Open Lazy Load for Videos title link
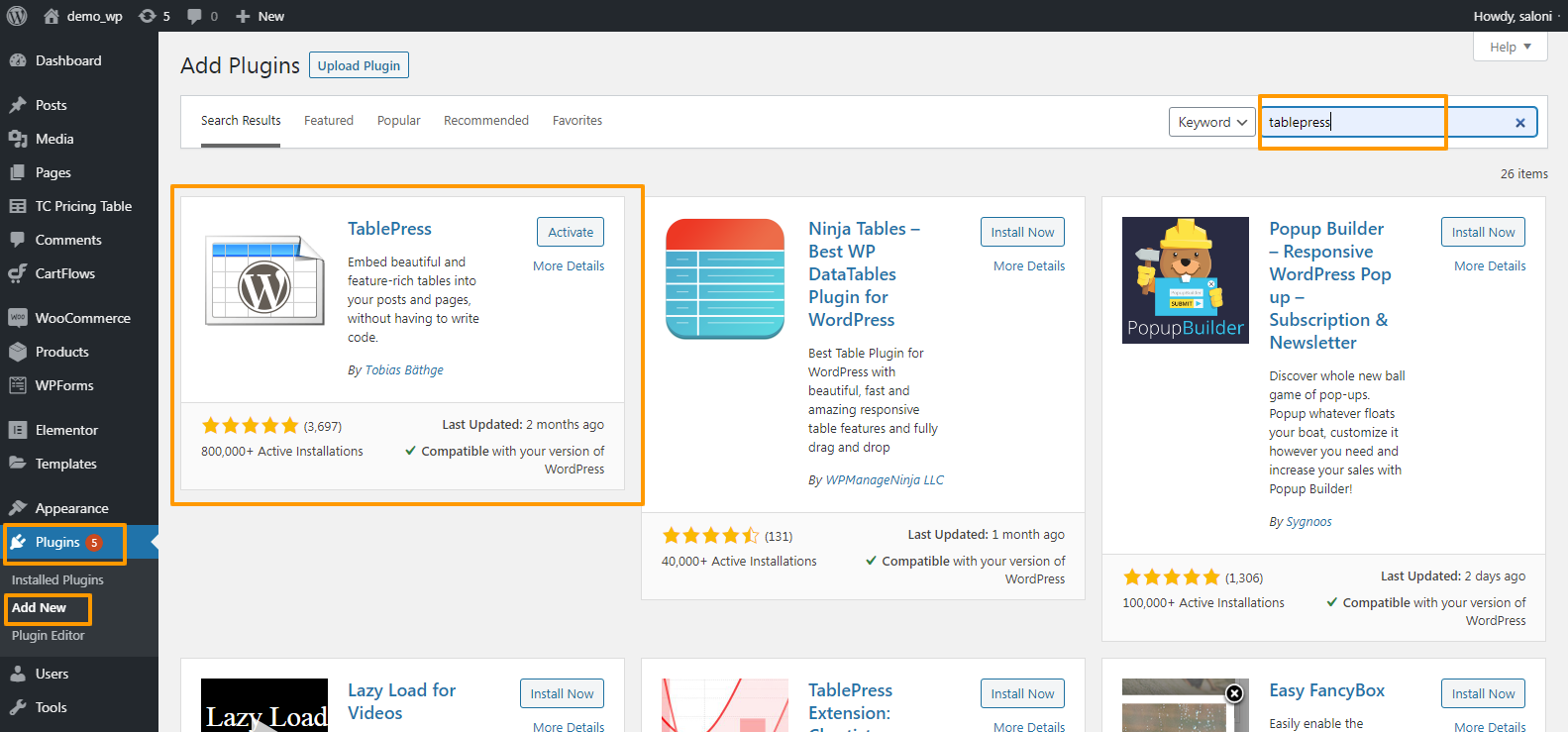Viewport: 1568px width, 732px height. point(401,701)
